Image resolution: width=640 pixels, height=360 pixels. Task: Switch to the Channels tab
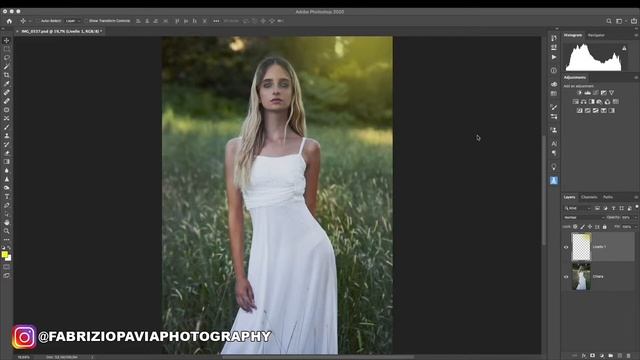589,197
